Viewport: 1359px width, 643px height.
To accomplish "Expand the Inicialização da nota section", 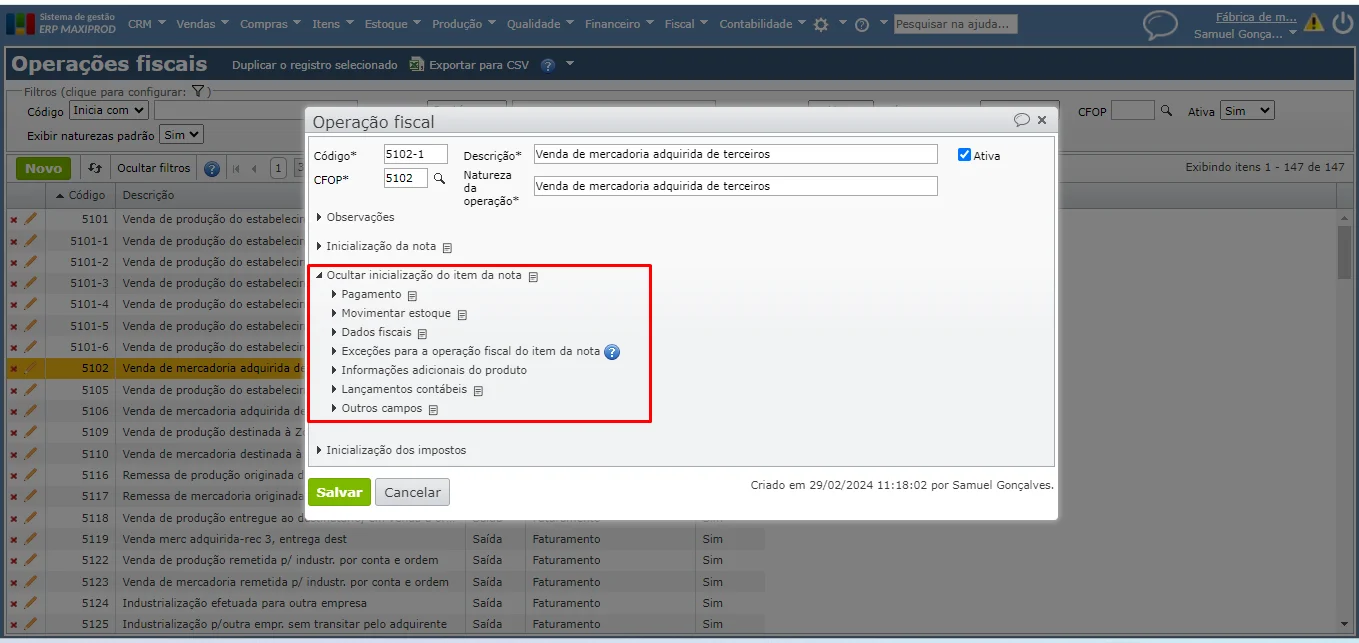I will [377, 246].
